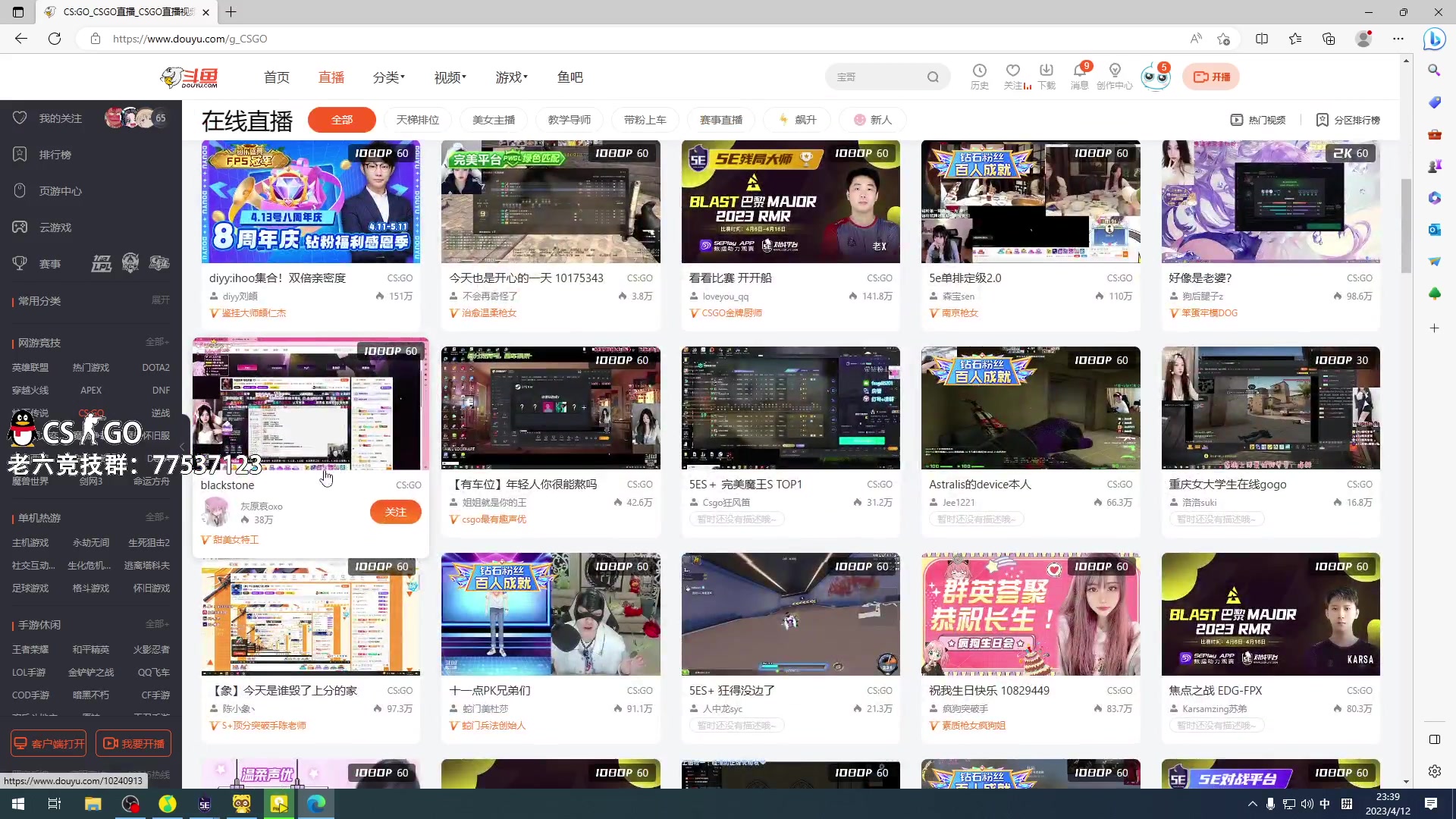
Task: Open 排行榜 ranking icon in left sidebar
Action: point(20,154)
